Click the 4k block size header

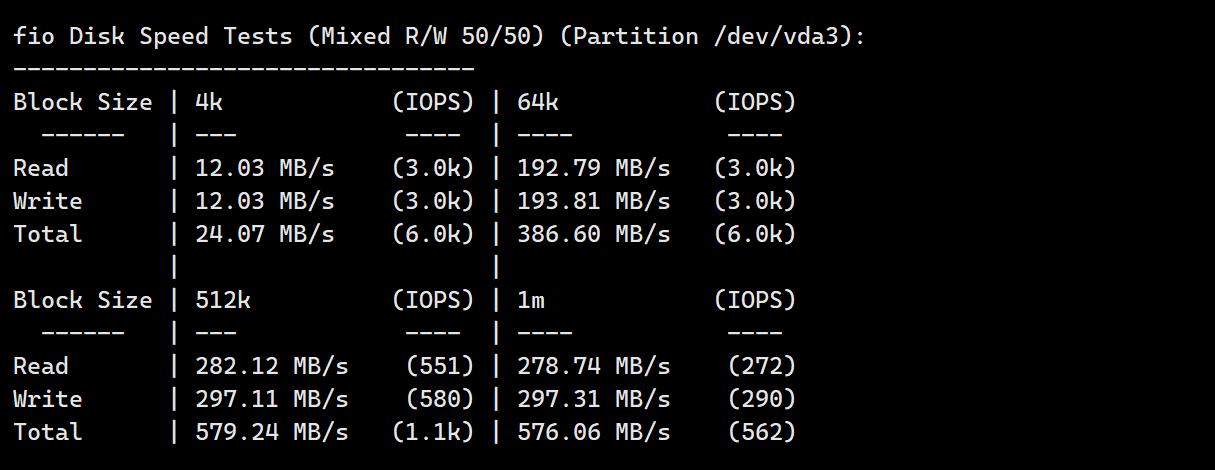click(x=209, y=102)
